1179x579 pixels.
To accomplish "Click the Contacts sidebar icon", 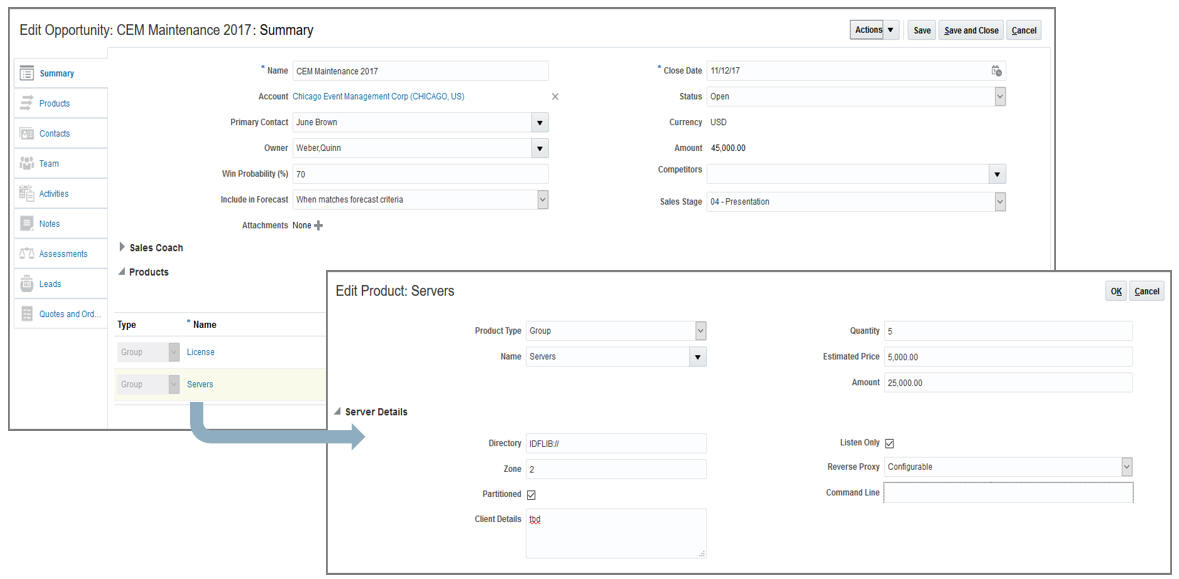I will click(27, 133).
